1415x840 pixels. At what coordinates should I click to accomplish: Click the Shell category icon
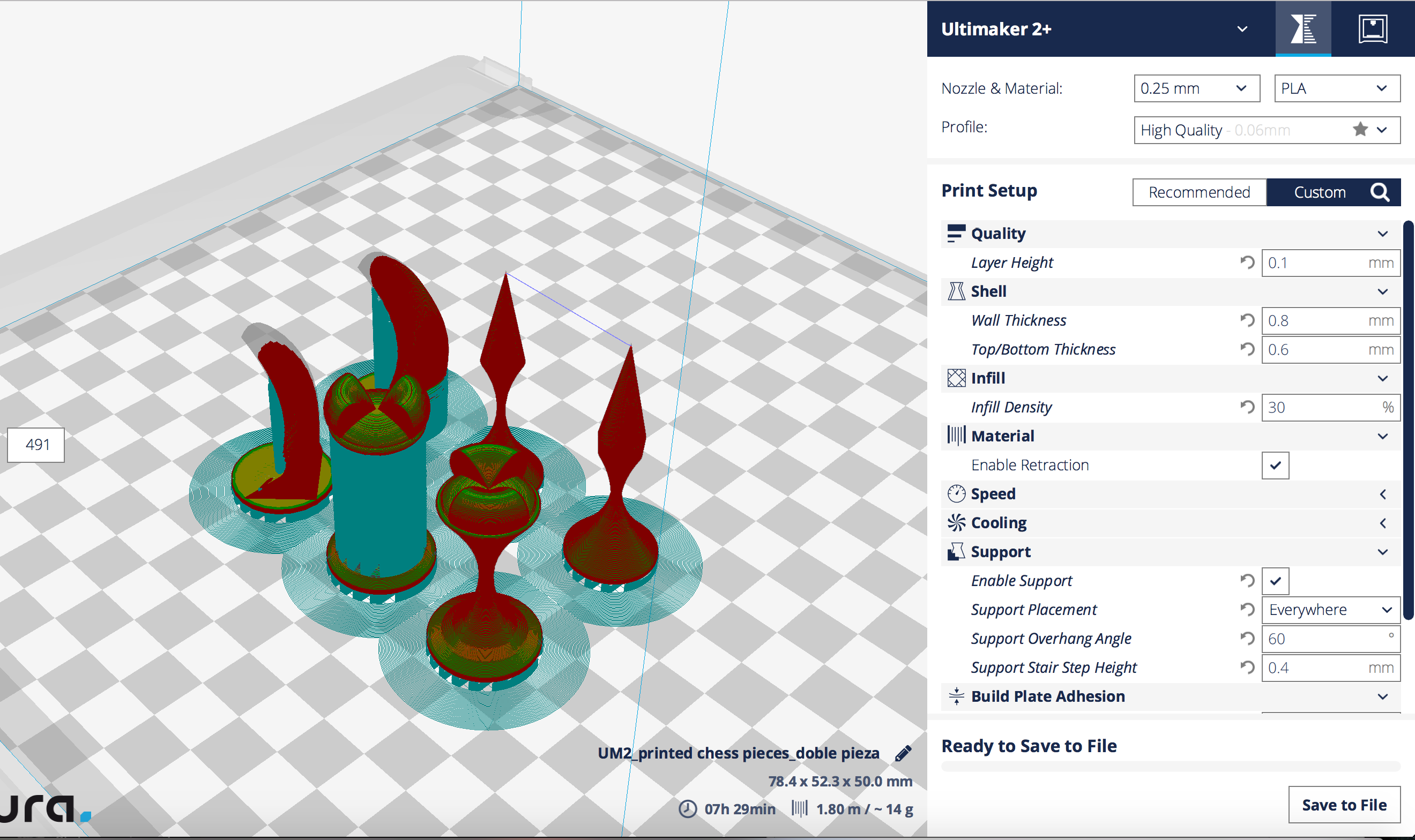click(956, 291)
